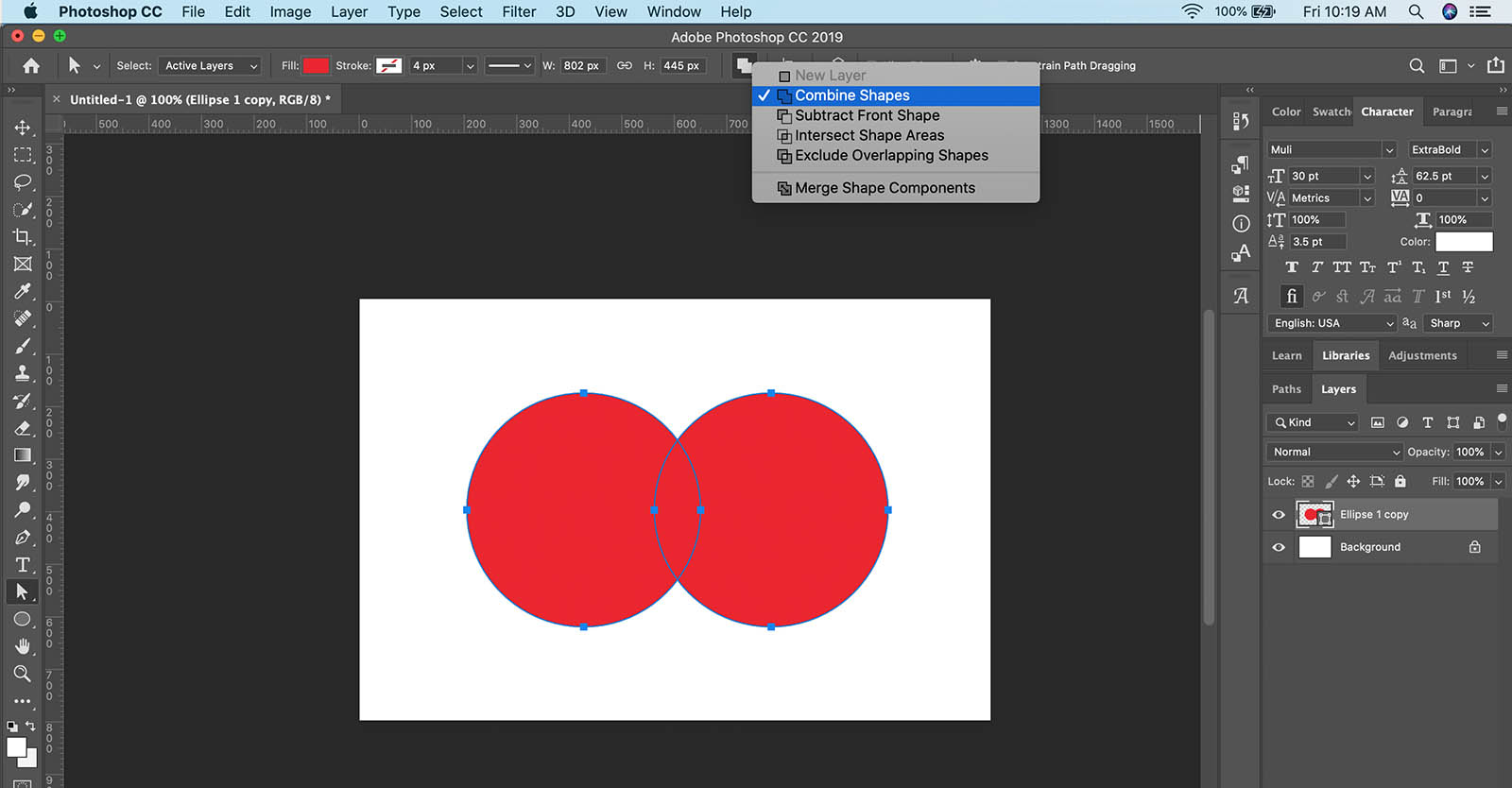Choose Subtract Front Shape from menu
This screenshot has width=1512, height=788.
867,115
